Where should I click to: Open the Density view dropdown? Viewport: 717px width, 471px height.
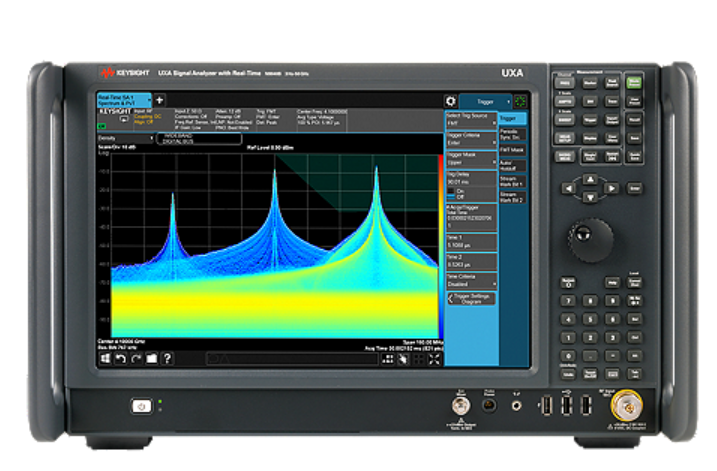tap(126, 138)
